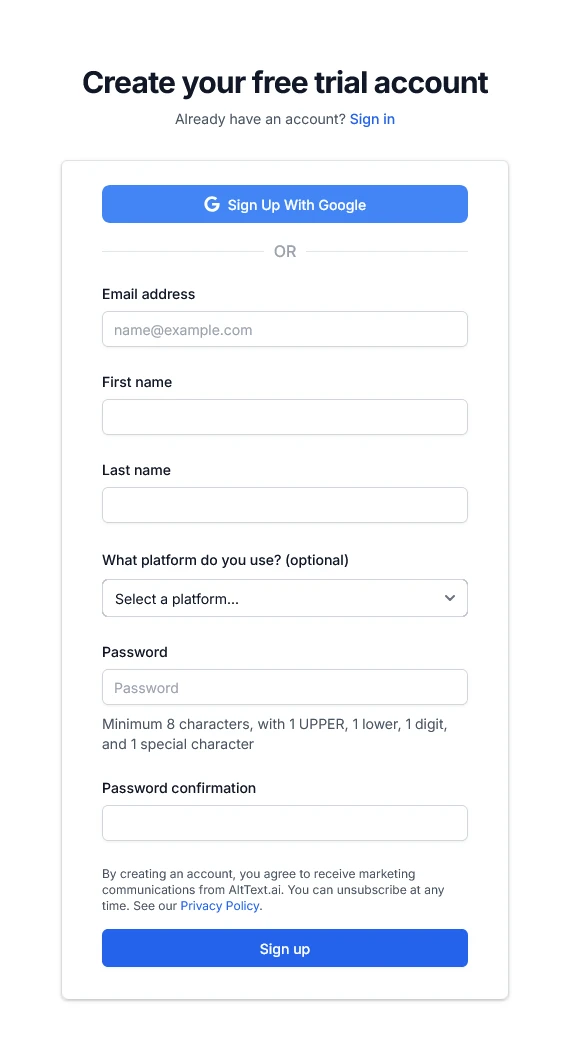
Task: Click the Create your free trial account heading
Action: (285, 83)
